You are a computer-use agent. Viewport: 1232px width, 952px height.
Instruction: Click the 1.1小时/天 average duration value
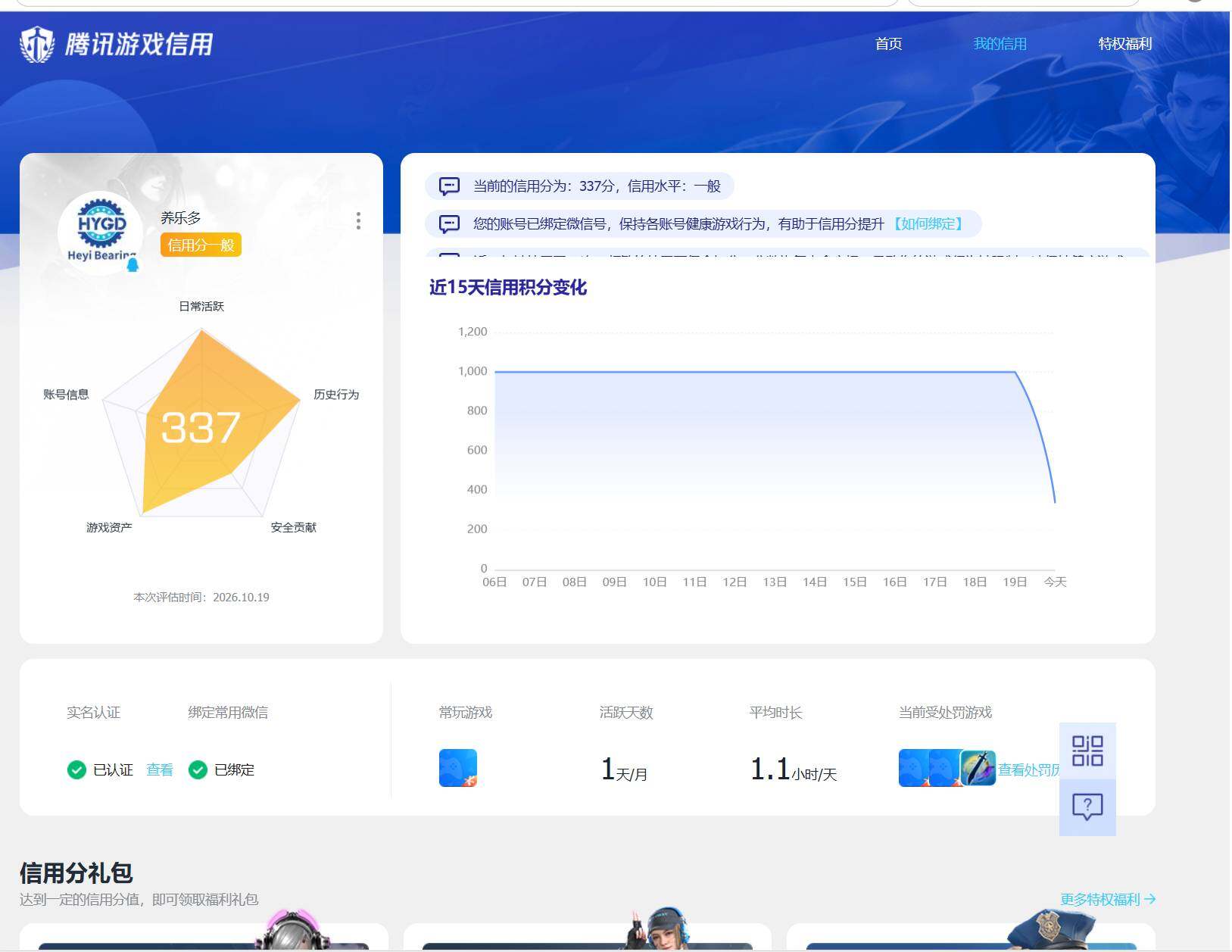click(794, 769)
